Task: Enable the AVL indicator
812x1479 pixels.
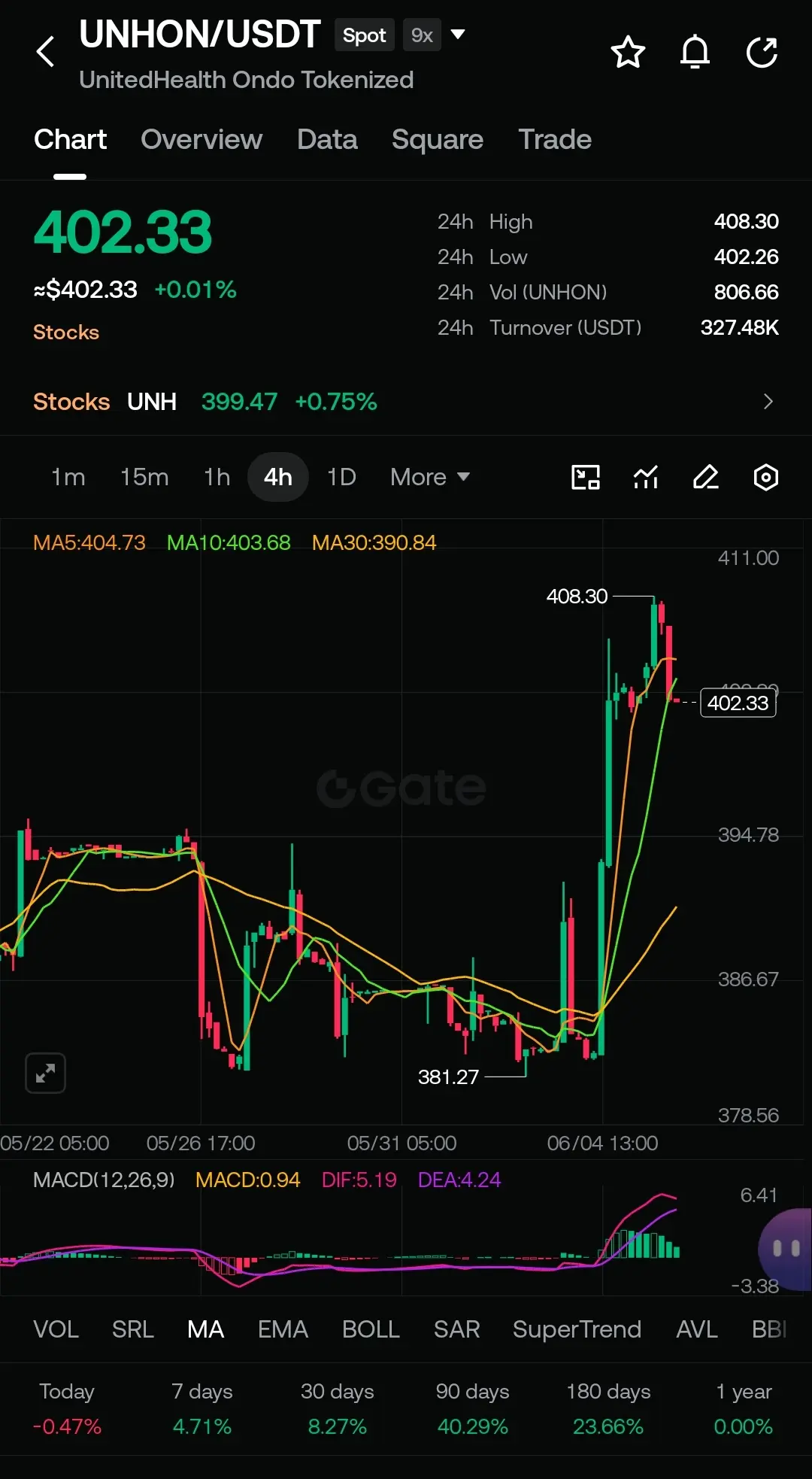Action: [697, 1329]
